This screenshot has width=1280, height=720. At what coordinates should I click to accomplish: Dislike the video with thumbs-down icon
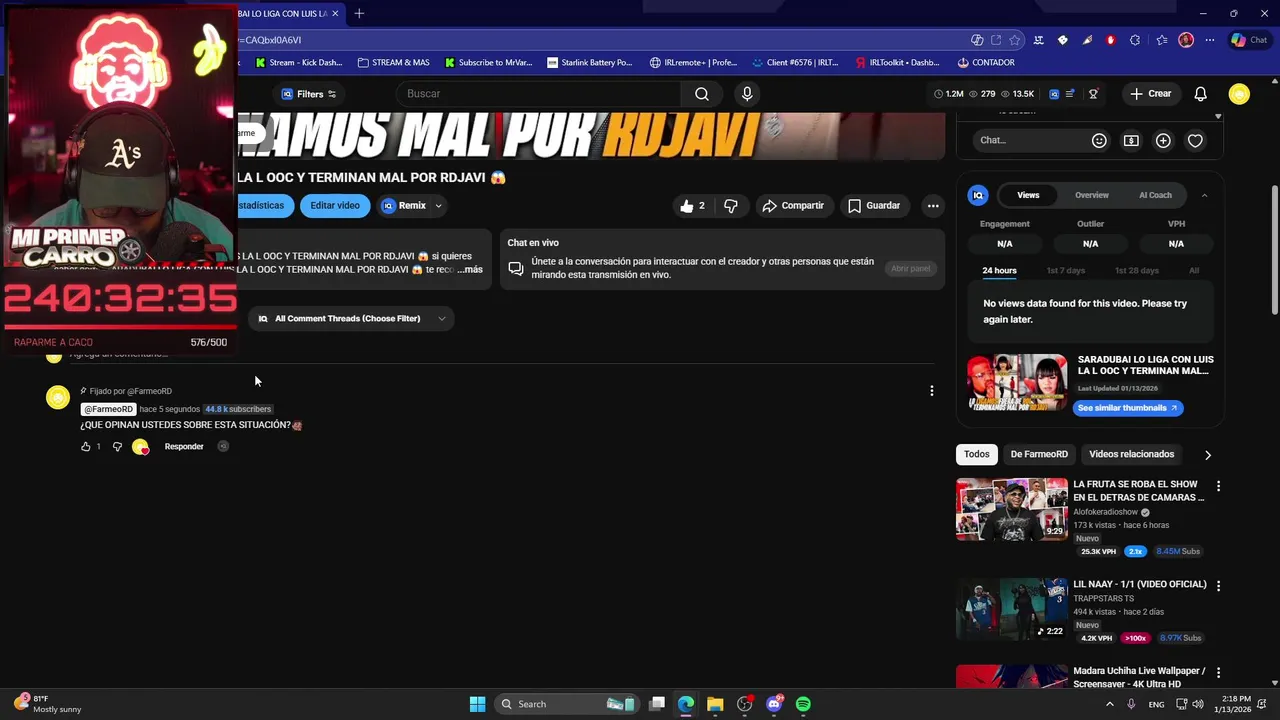pyautogui.click(x=731, y=206)
